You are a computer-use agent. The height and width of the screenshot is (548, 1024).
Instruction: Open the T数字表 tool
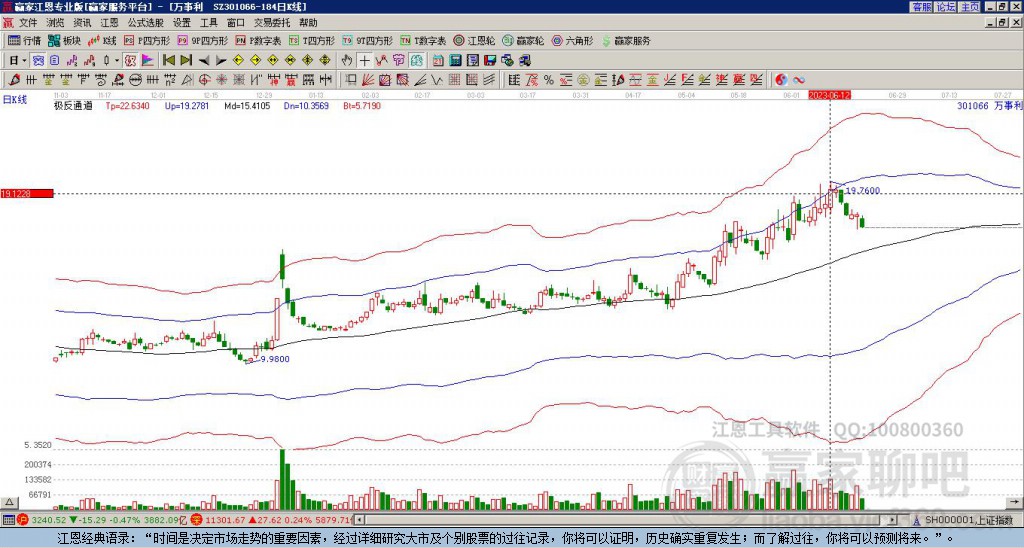click(423, 40)
